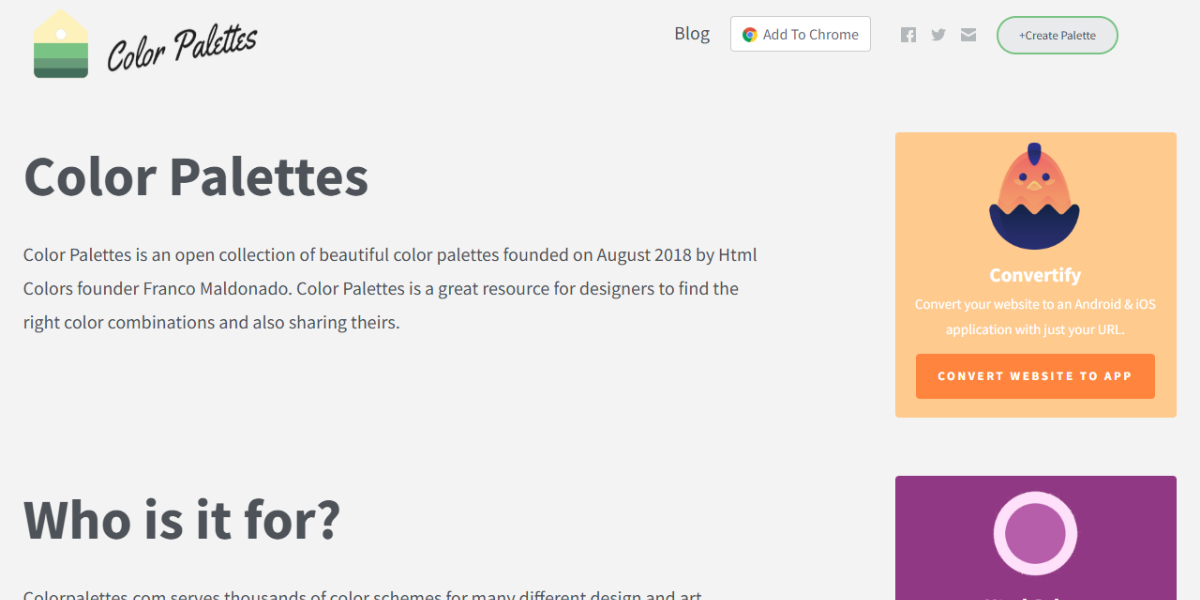Click the Chrome logo in Add To Chrome
This screenshot has width=1200, height=600.
(x=749, y=35)
